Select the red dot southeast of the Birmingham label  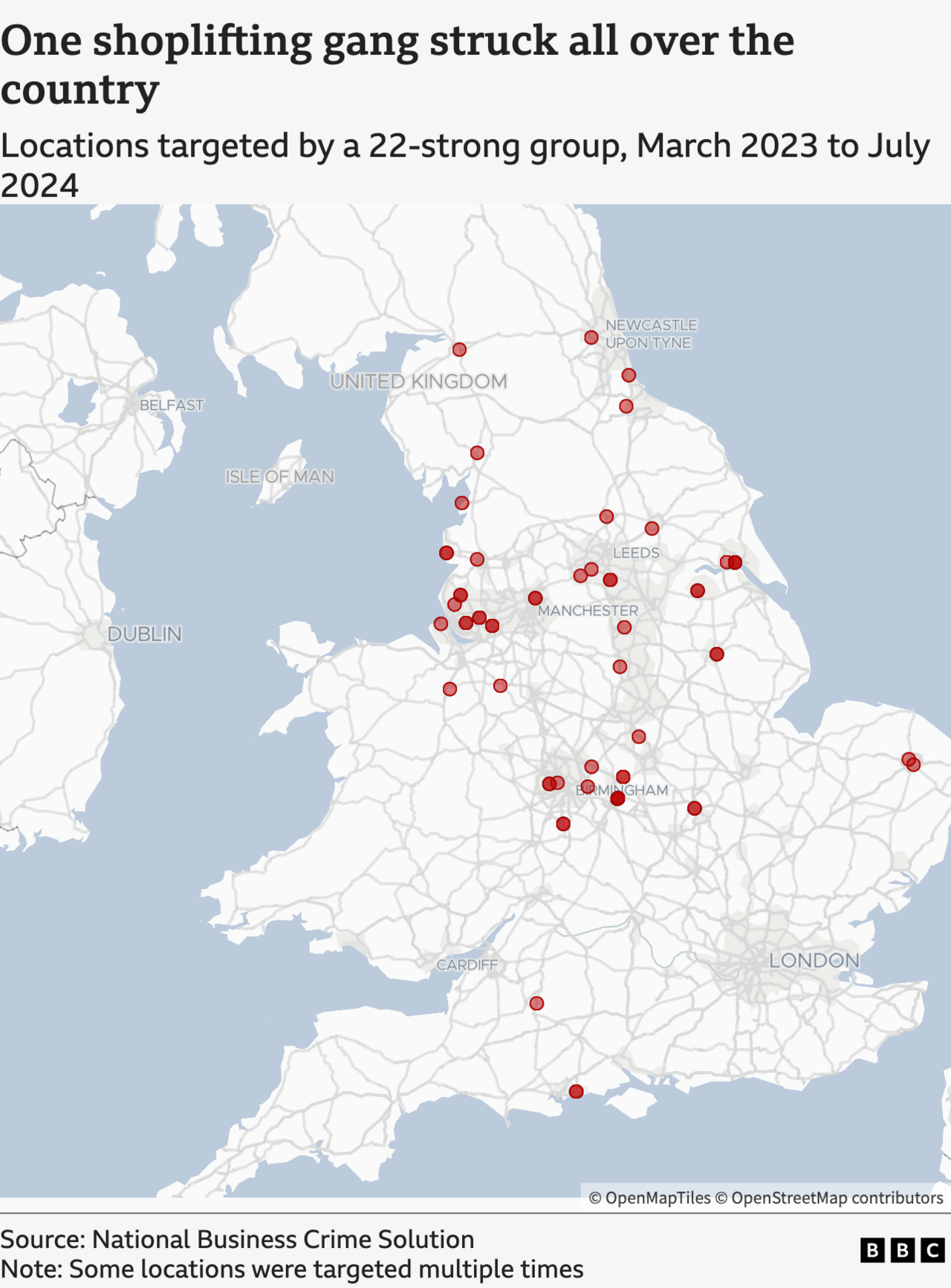point(694,808)
